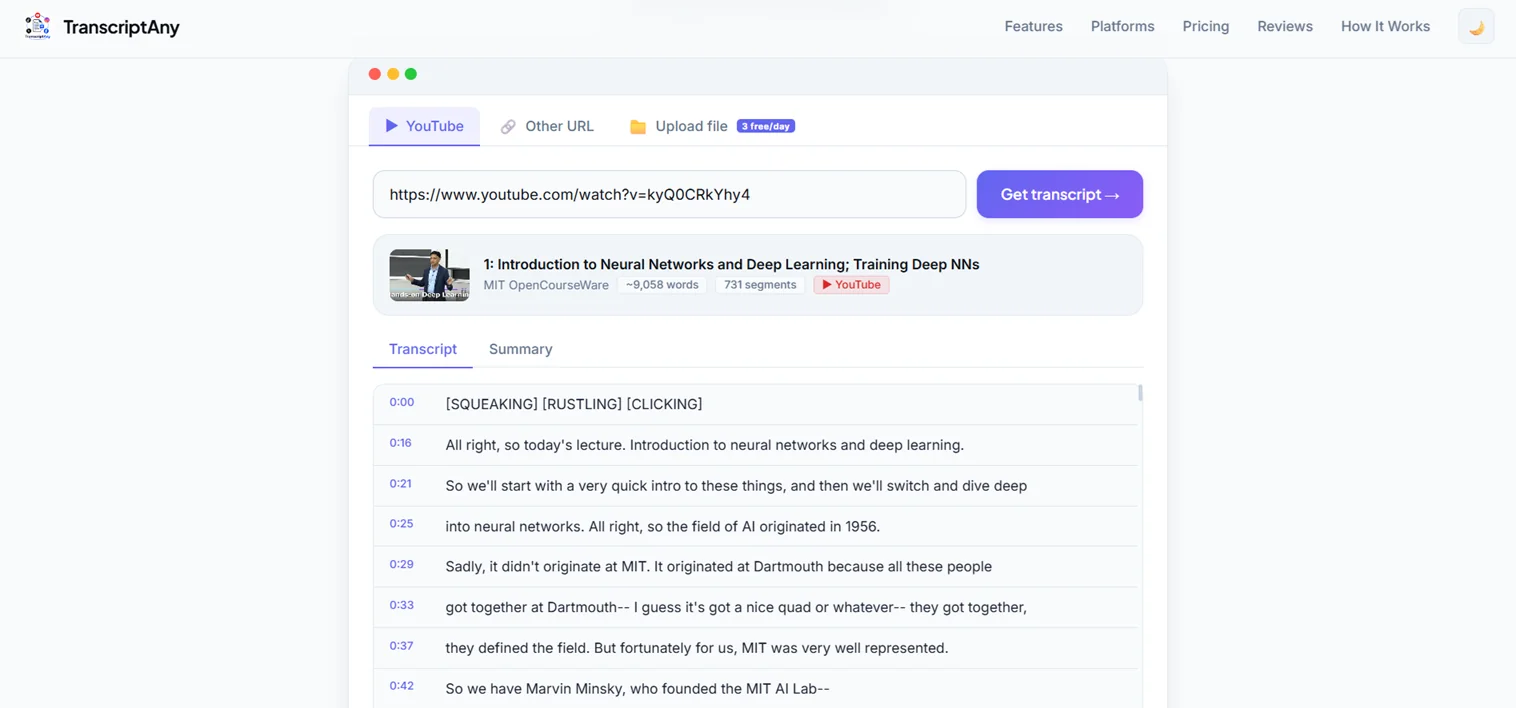Click the TranscriptAny logo icon
Viewport: 1516px width, 708px height.
coord(37,26)
